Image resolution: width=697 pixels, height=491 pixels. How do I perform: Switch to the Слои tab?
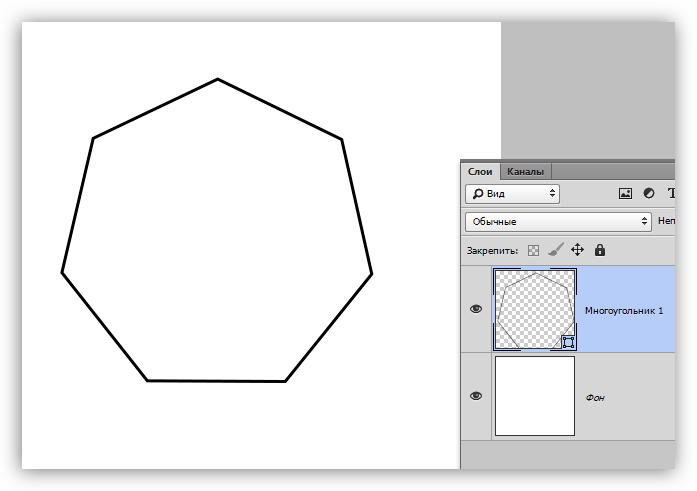pos(480,172)
